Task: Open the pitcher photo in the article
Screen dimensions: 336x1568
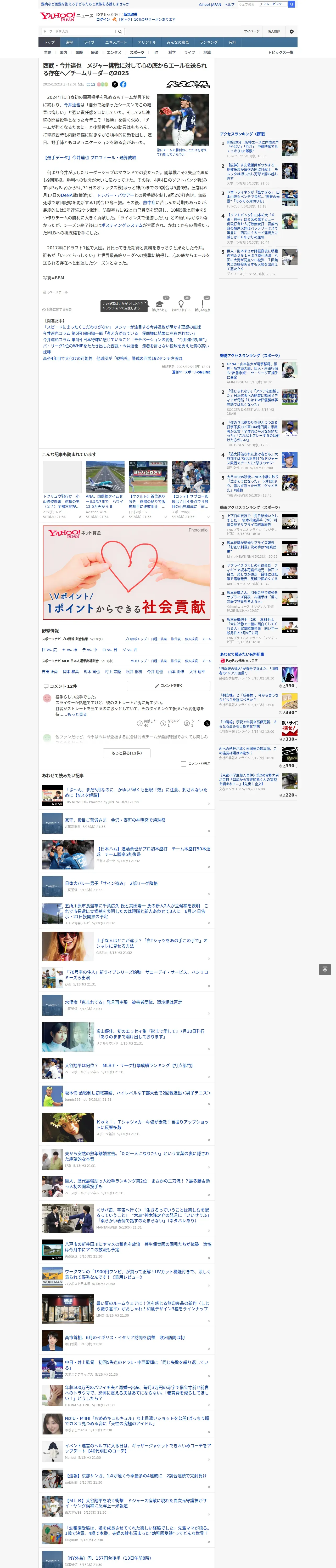Action: [x=183, y=120]
